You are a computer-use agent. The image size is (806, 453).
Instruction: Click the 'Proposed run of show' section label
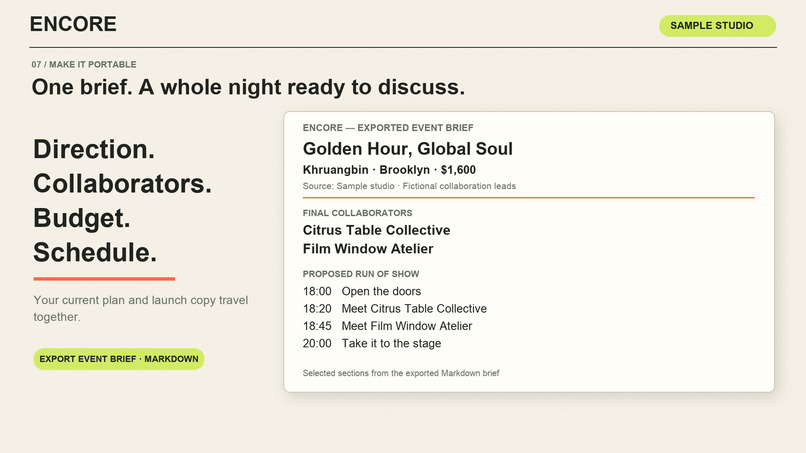pyautogui.click(x=361, y=274)
